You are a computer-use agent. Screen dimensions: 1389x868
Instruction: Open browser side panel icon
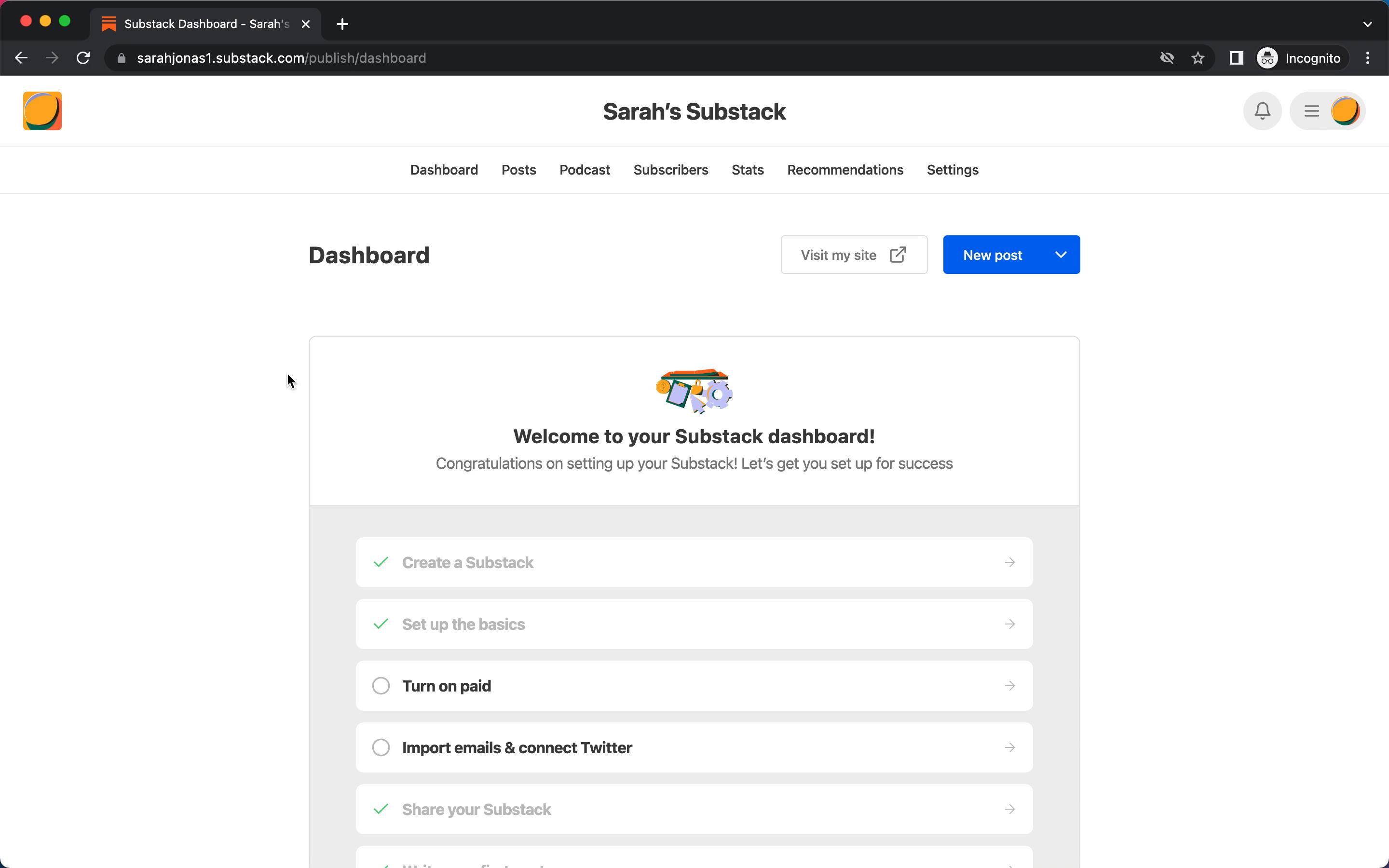click(1236, 58)
